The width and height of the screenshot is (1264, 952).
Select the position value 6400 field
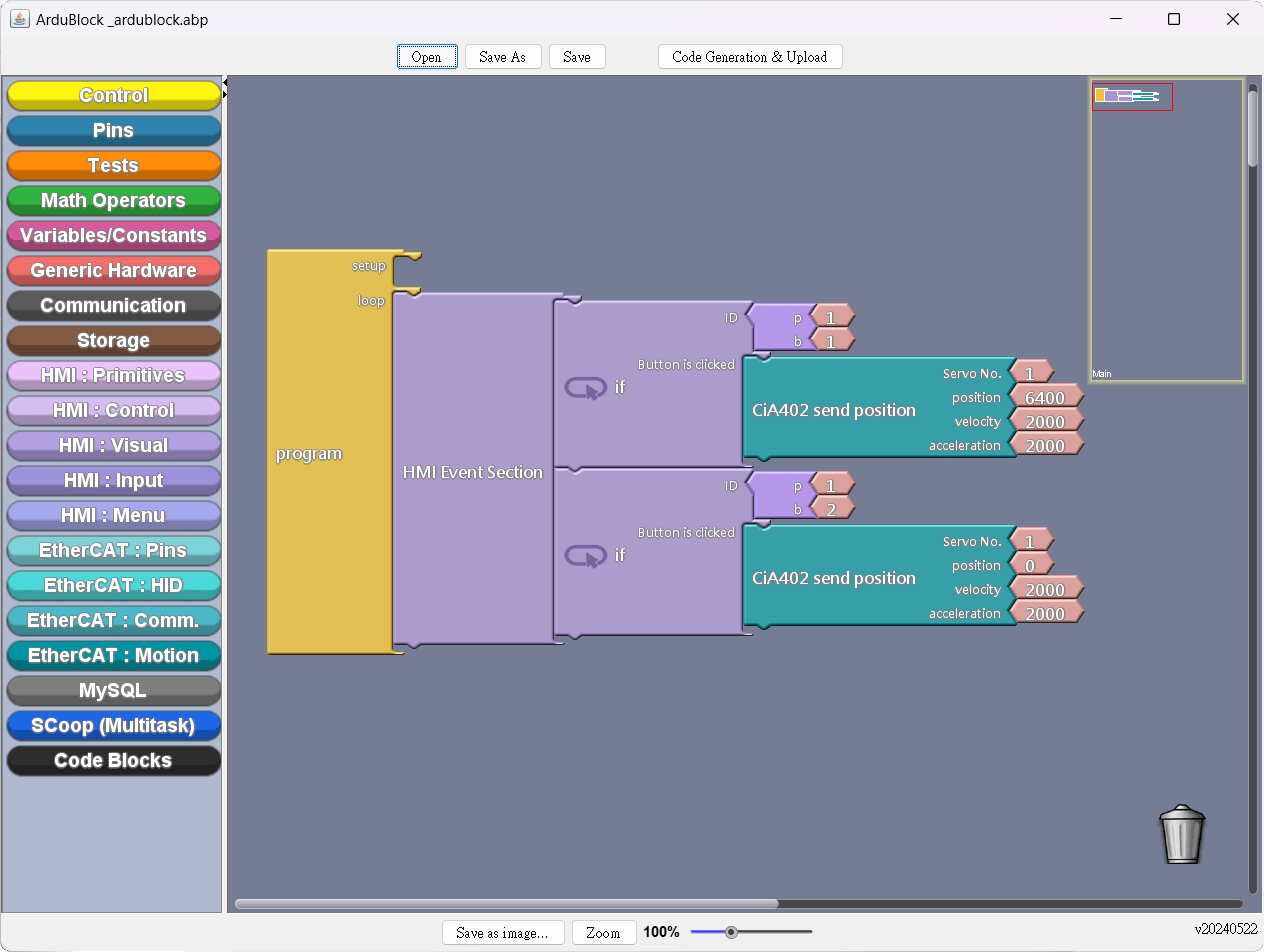(x=1045, y=398)
